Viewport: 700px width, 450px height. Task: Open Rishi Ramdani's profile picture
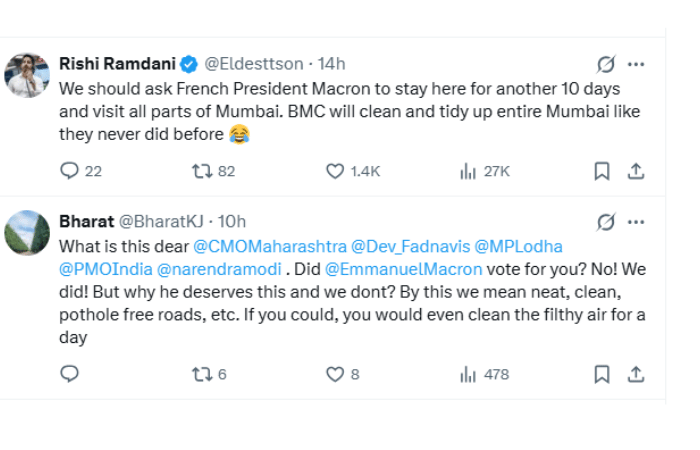click(x=28, y=75)
